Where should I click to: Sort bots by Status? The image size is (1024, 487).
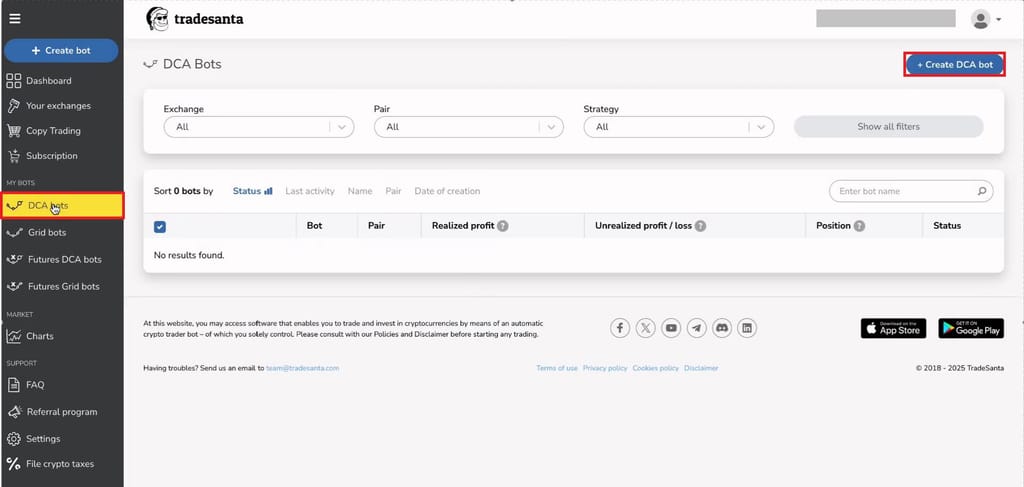click(247, 191)
